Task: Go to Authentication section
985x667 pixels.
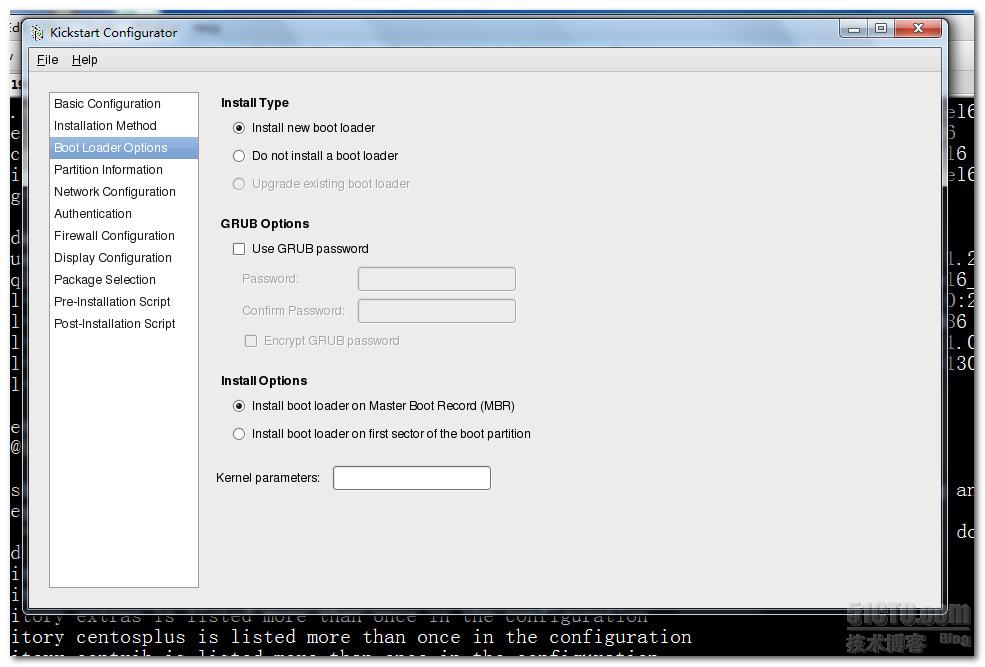Action: (124, 214)
